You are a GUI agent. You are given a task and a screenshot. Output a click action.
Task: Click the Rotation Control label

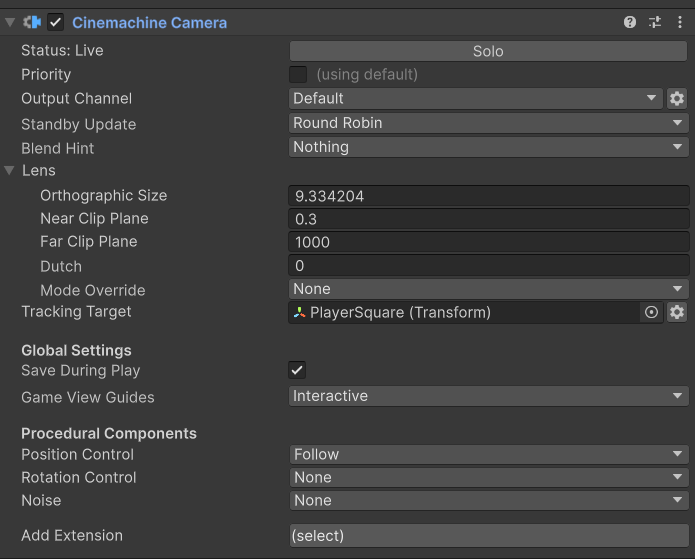pyautogui.click(x=79, y=477)
